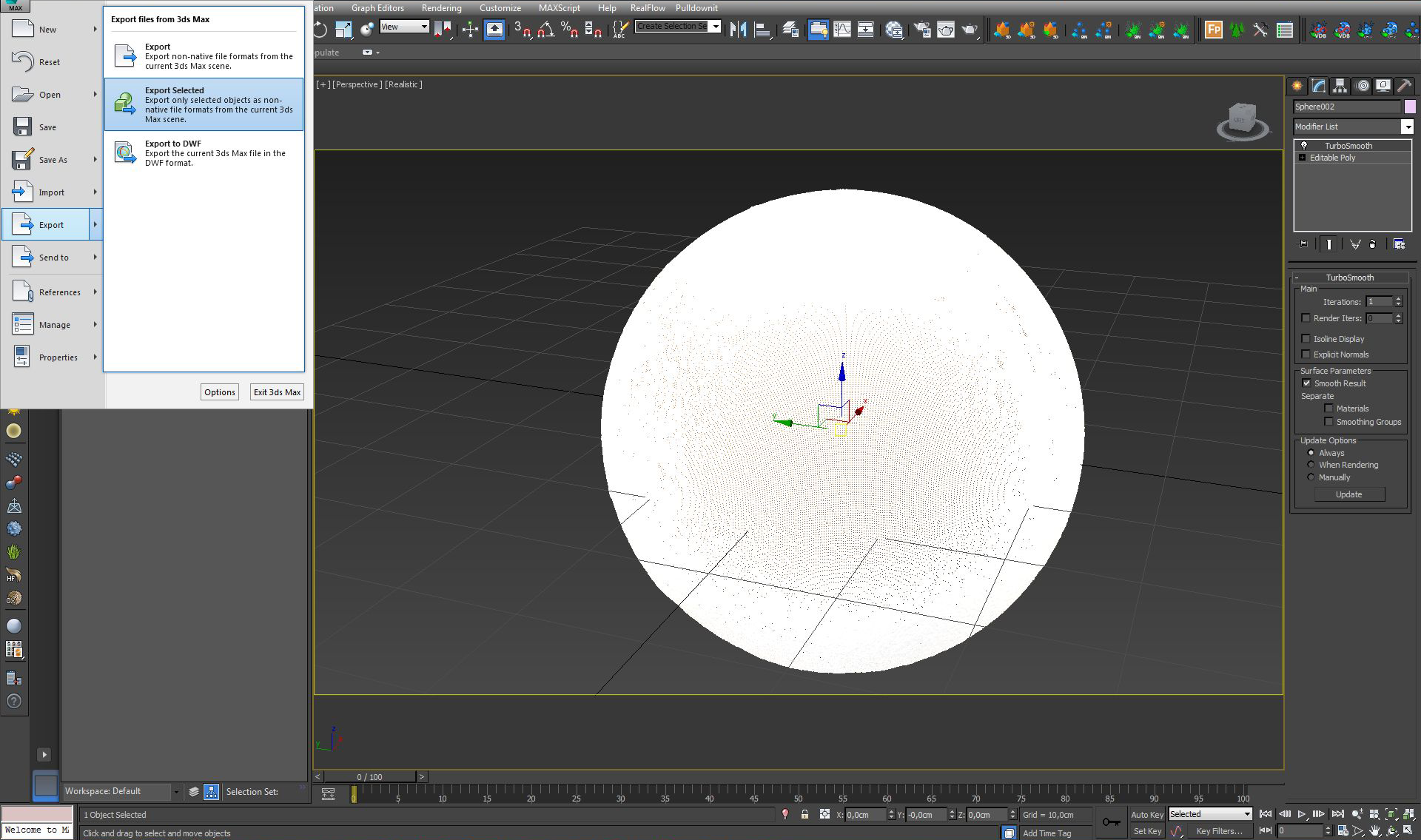Open the View reference coordinate dropdown
This screenshot has height=840, width=1421.
coord(404,27)
